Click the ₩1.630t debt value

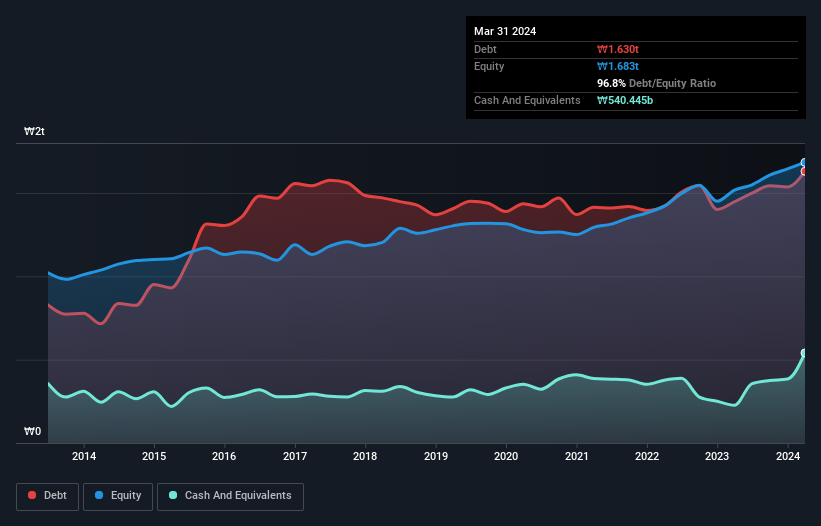(x=617, y=49)
